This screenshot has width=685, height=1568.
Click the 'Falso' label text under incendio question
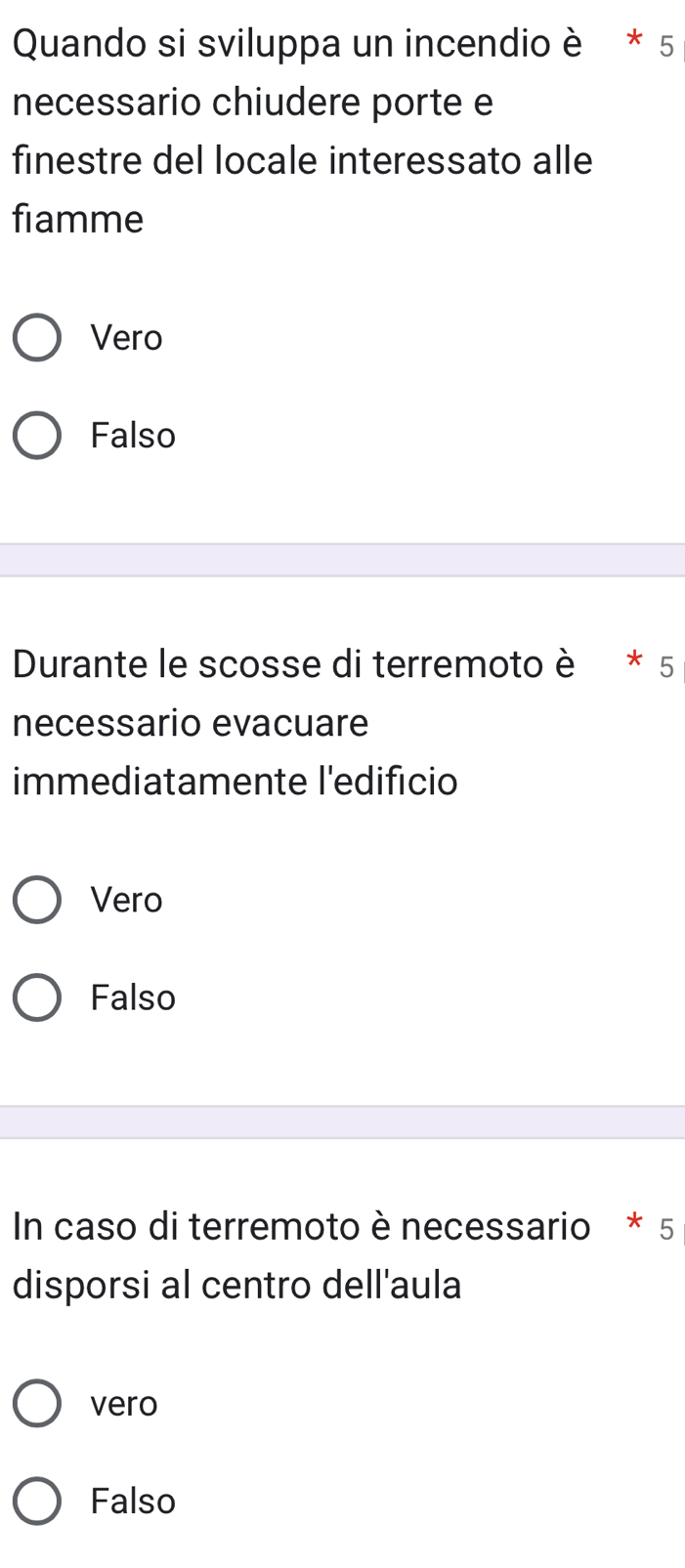(133, 436)
